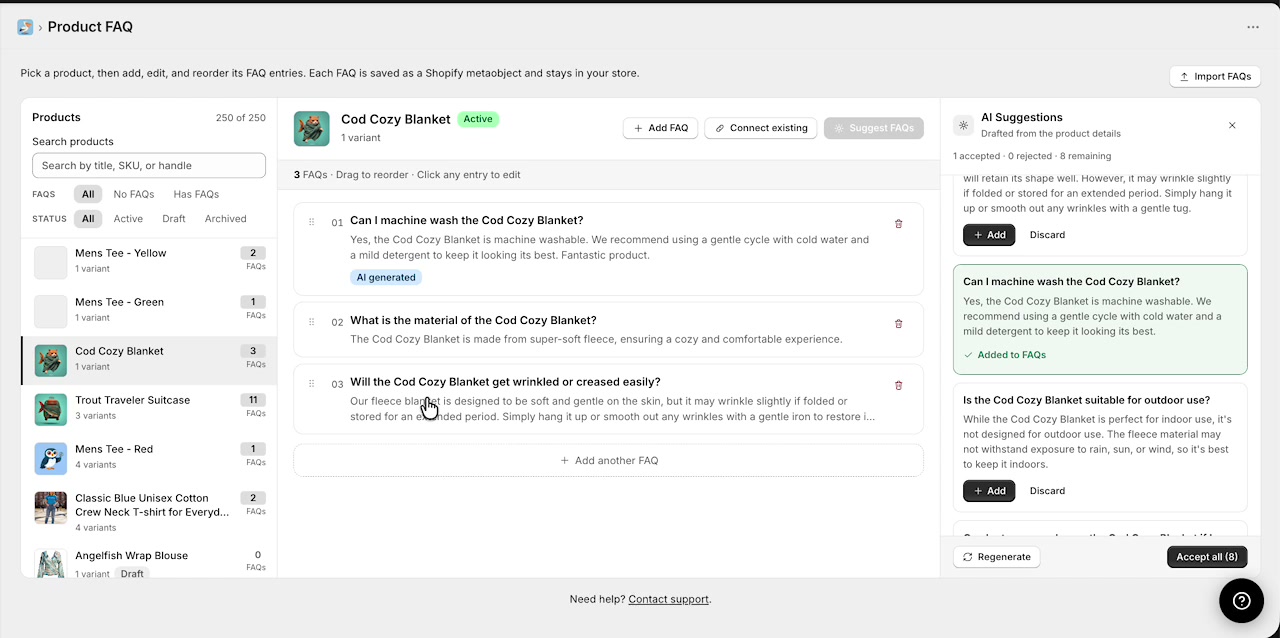Click the 250 of 250 product count

[x=241, y=118]
